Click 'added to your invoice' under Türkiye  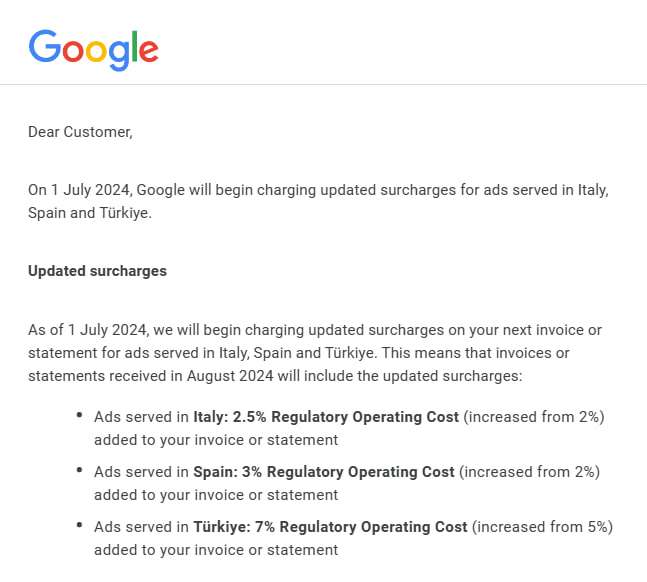coord(170,550)
